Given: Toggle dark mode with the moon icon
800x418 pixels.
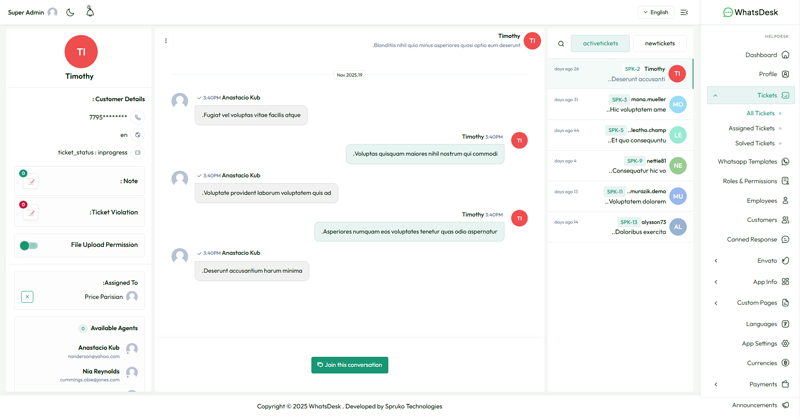Looking at the screenshot, I should (70, 12).
